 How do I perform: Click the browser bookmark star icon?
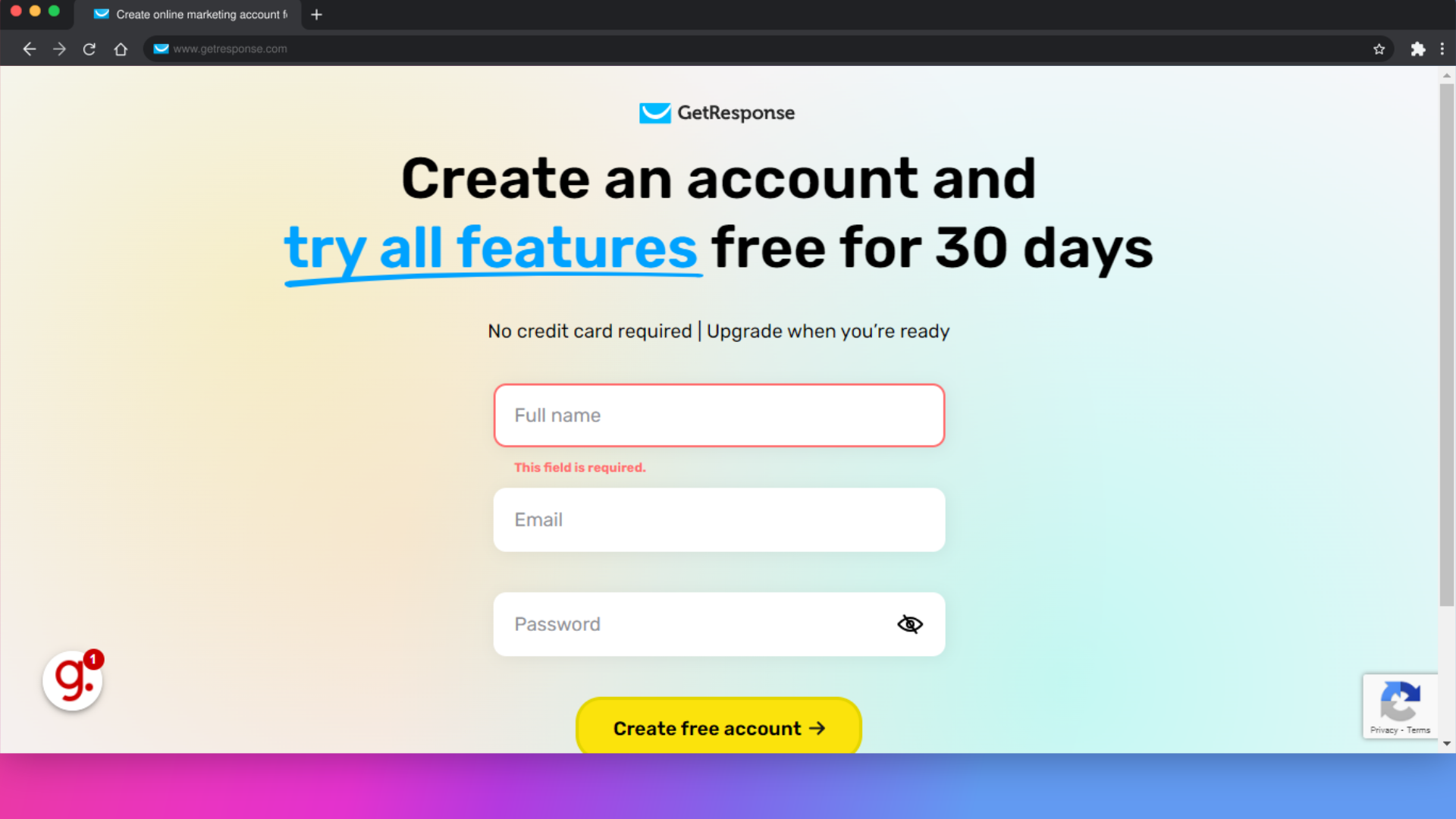pyautogui.click(x=1379, y=49)
